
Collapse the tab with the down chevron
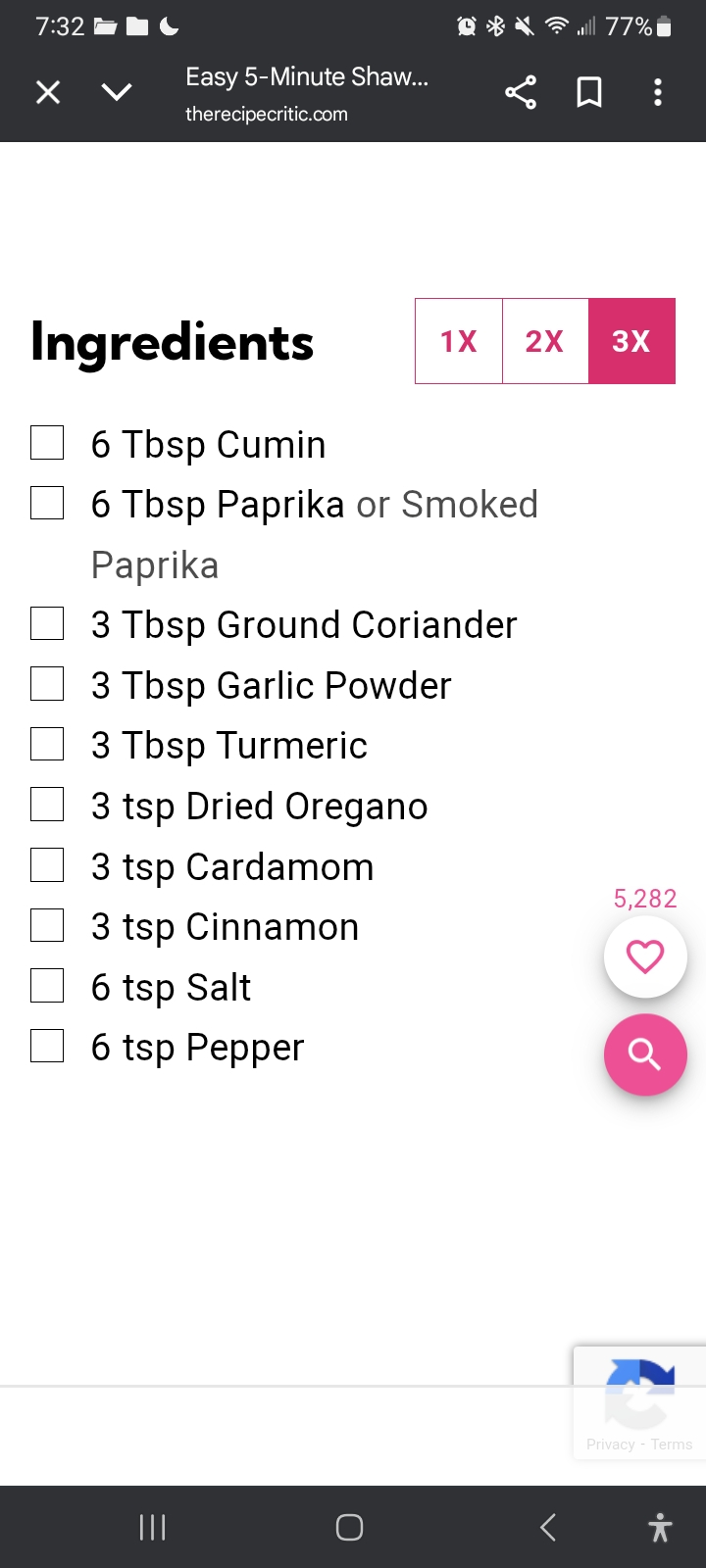click(117, 92)
